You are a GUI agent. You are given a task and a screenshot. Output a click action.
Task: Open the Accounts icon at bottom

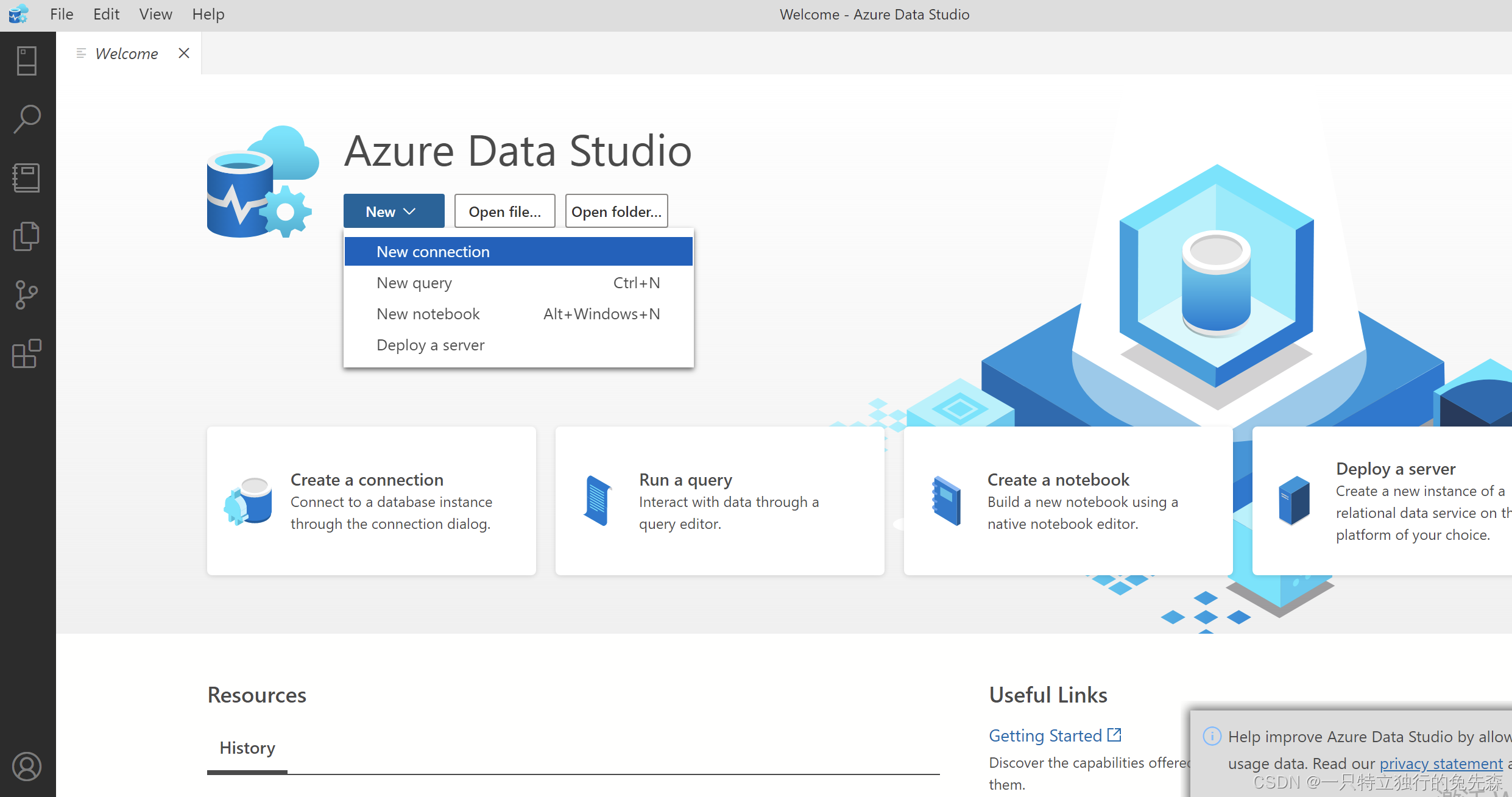(27, 767)
